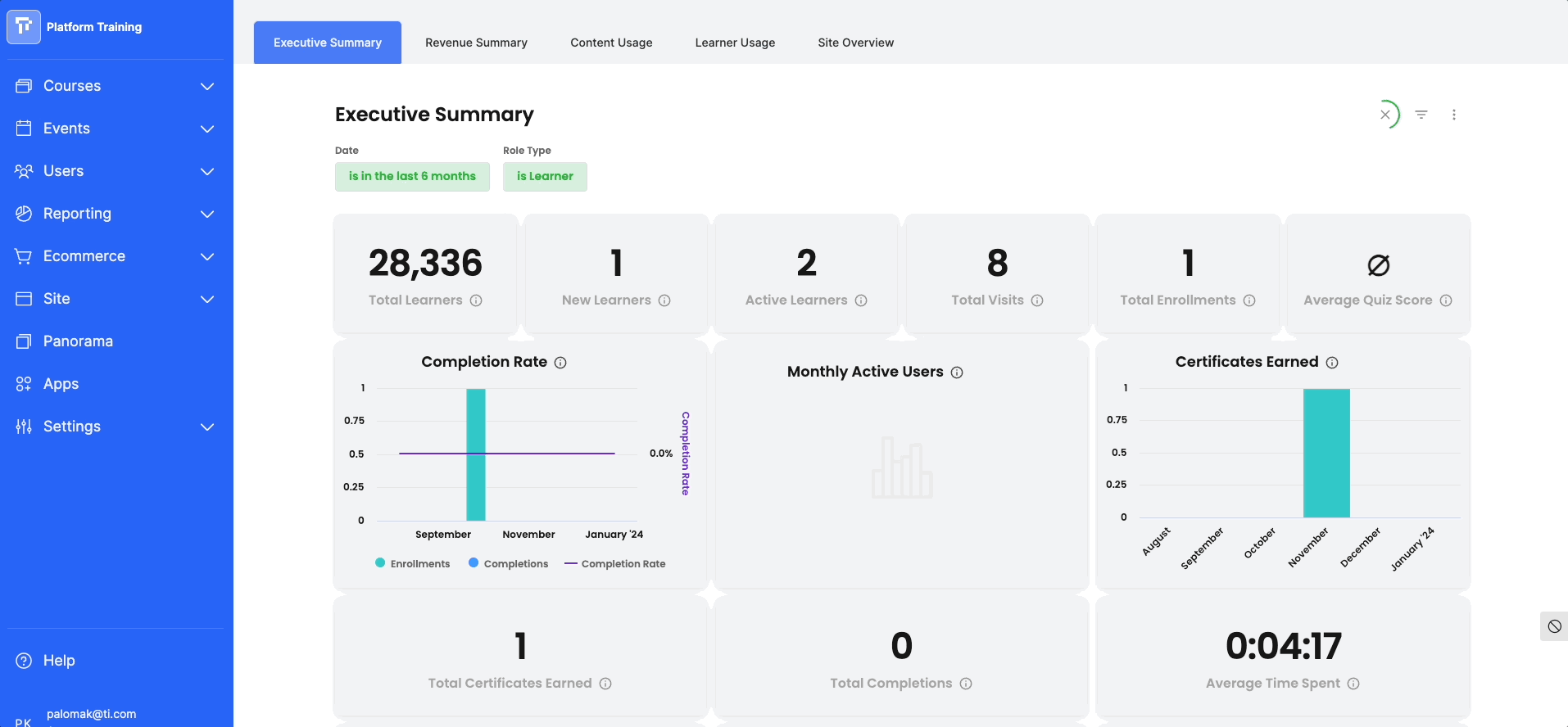Switch to the Revenue Summary tab
The width and height of the screenshot is (1568, 727).
pyautogui.click(x=476, y=43)
